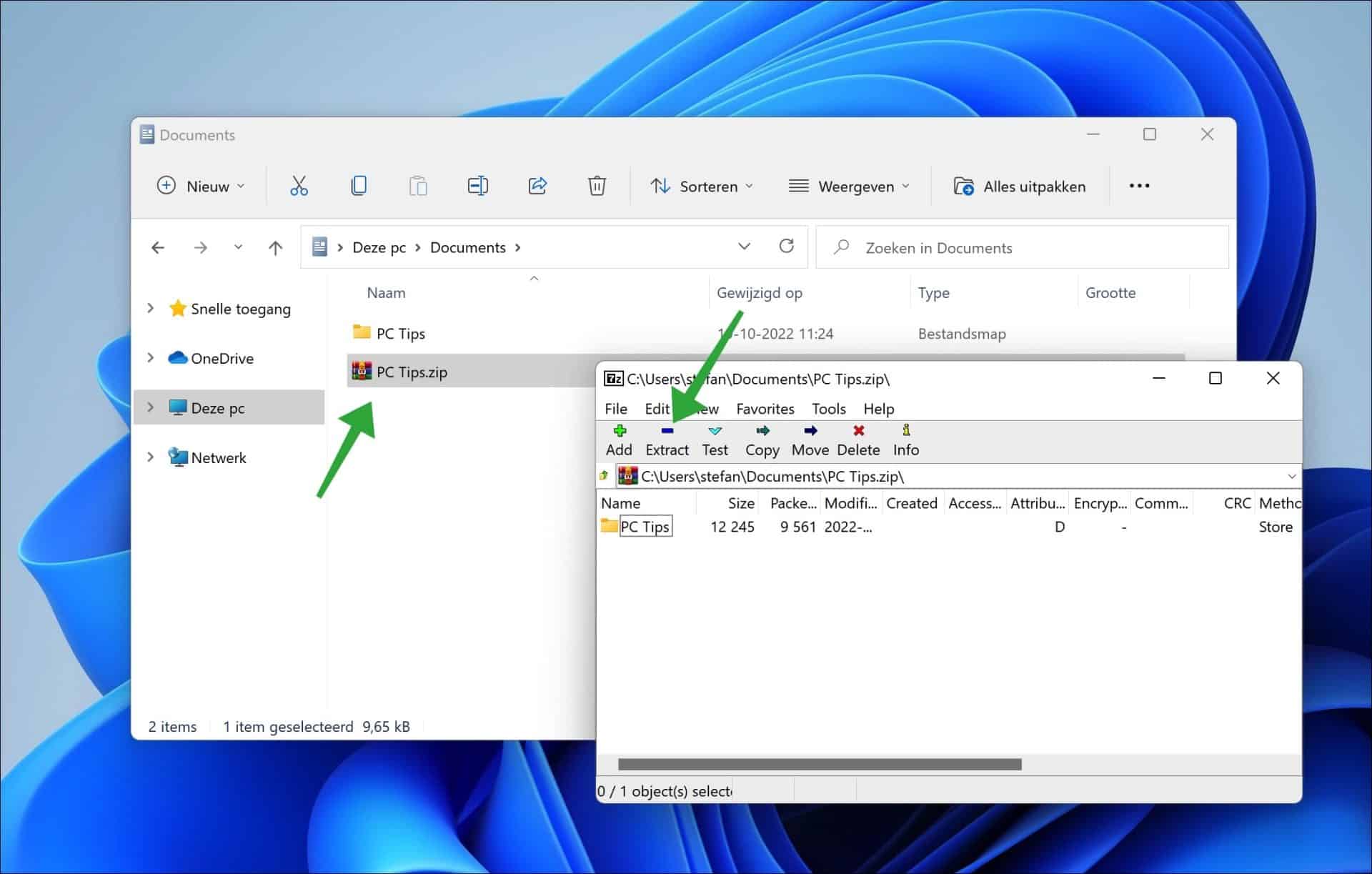Screen dimensions: 1372x874
Task: Open the Favorites menu in 7-Zip
Action: [x=765, y=409]
